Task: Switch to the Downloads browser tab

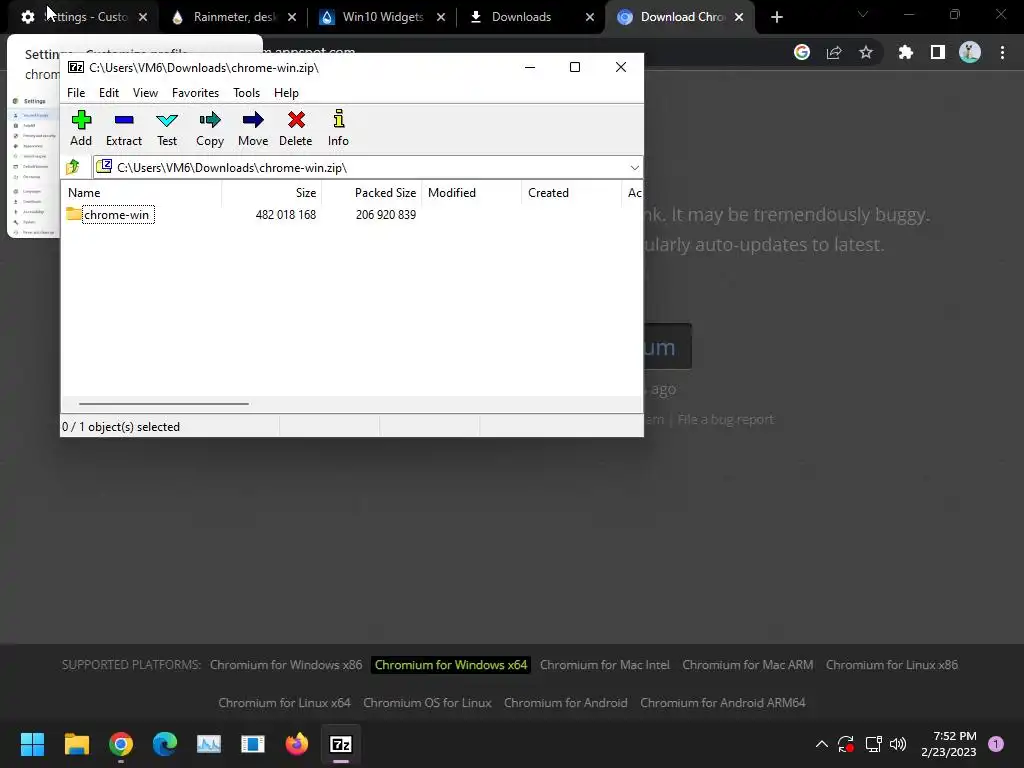Action: click(531, 17)
